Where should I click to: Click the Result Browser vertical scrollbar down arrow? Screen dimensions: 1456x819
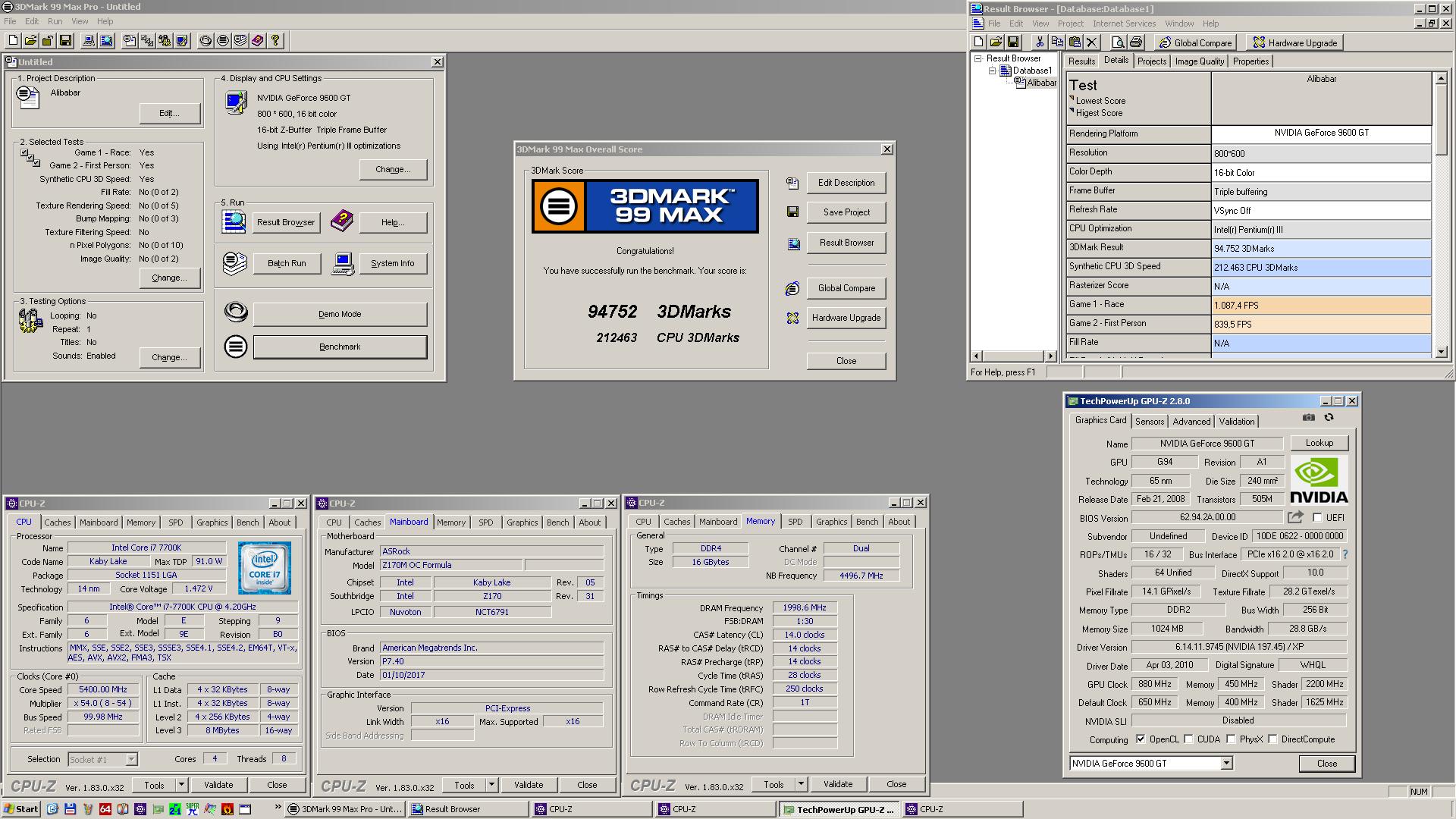coord(1442,352)
